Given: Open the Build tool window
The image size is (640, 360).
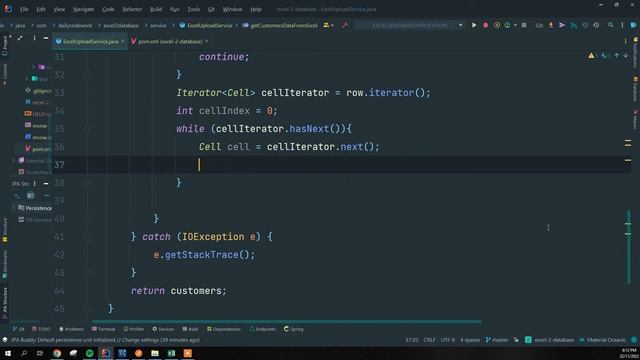Looking at the screenshot, I should point(190,329).
